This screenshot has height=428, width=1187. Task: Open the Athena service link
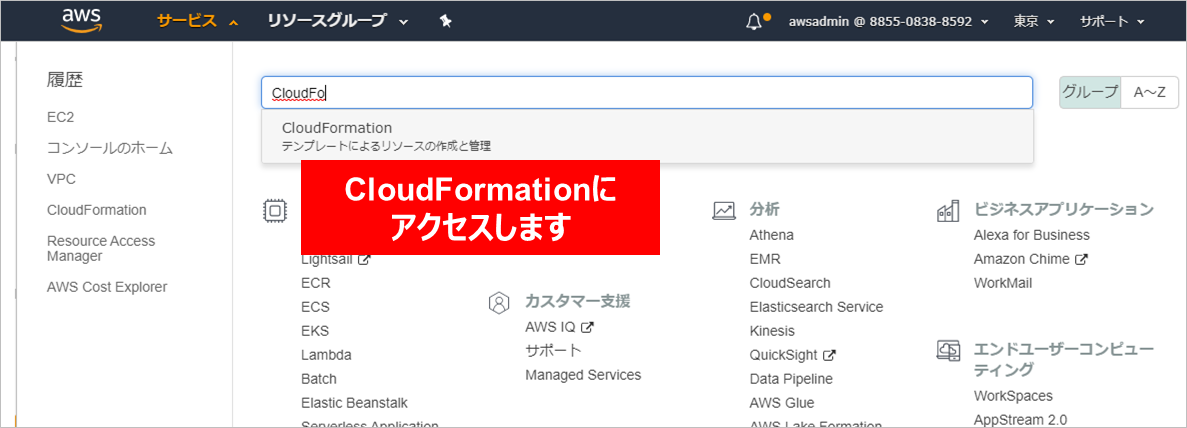pos(771,235)
